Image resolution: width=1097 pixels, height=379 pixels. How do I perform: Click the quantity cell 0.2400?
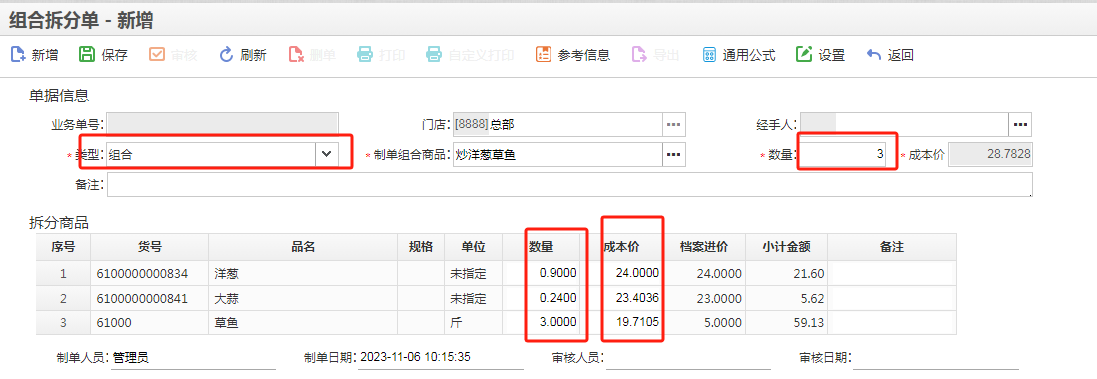click(x=541, y=299)
